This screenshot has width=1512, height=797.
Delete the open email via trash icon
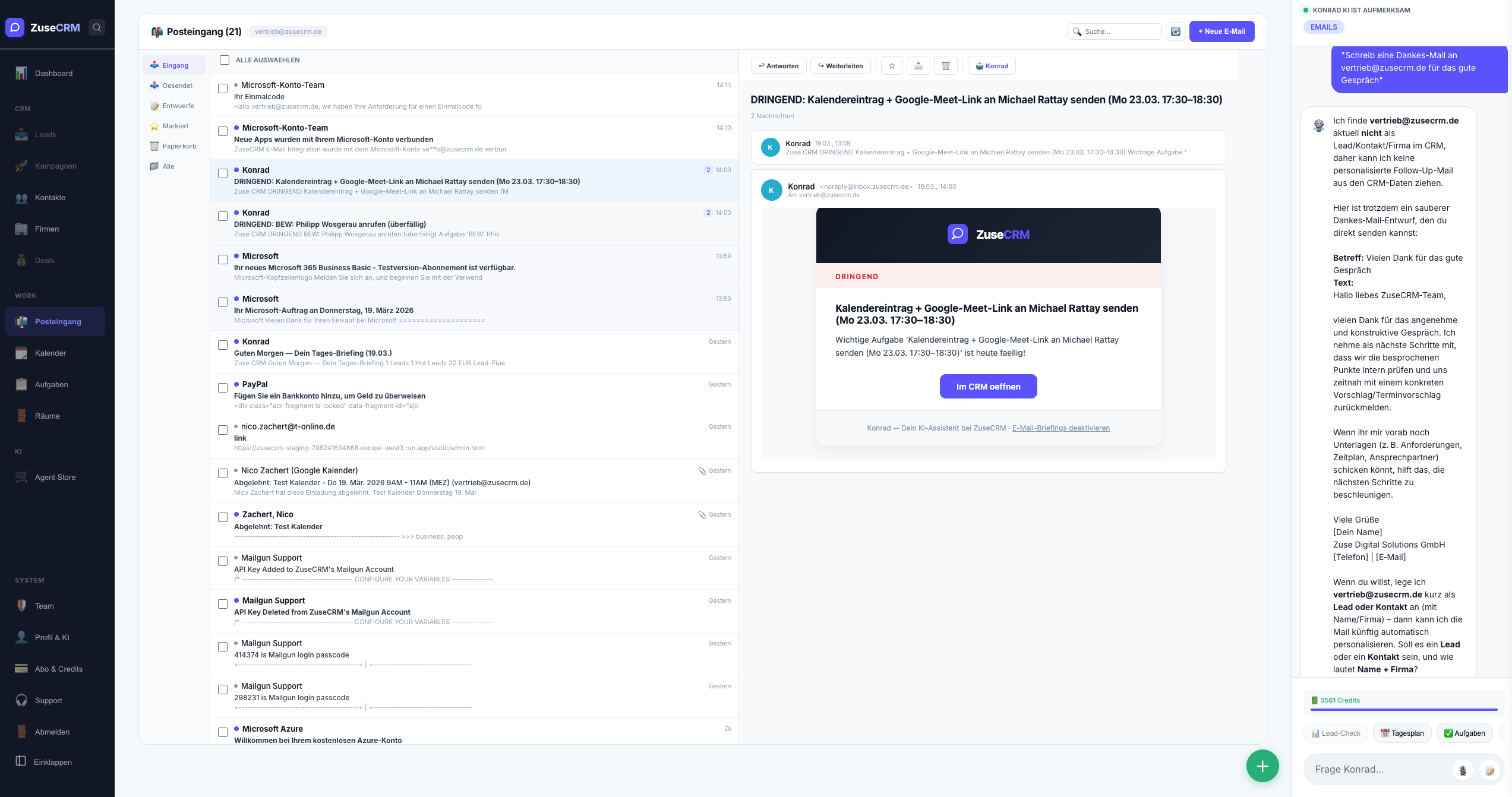946,66
